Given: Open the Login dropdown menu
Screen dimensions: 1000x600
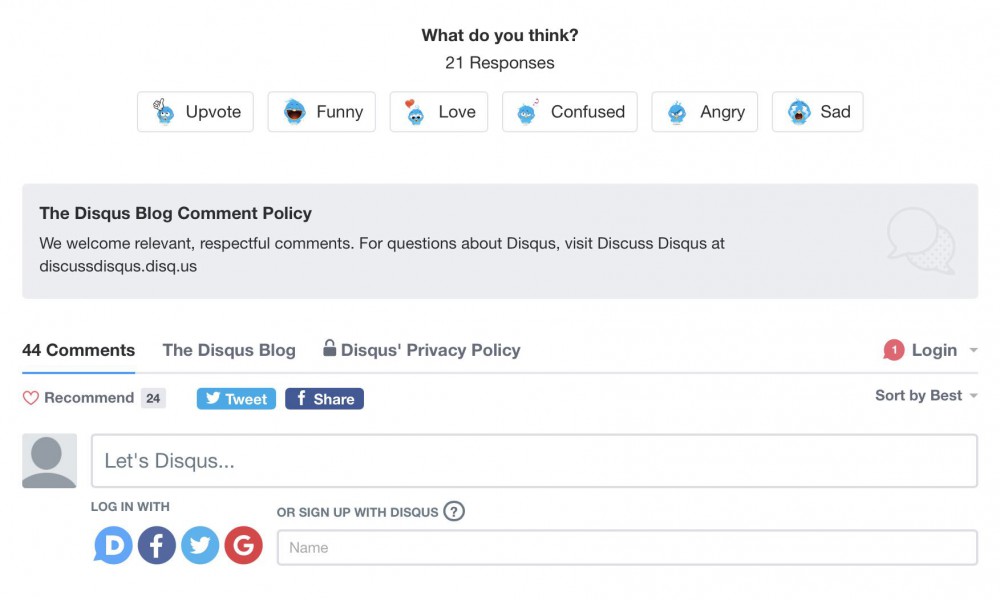Looking at the screenshot, I should [934, 350].
